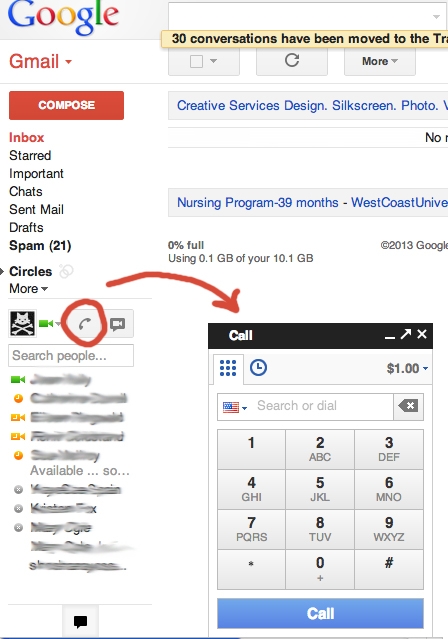Image resolution: width=448 pixels, height=639 pixels.
Task: Open the $1.00 credit balance dropdown
Action: (407, 368)
